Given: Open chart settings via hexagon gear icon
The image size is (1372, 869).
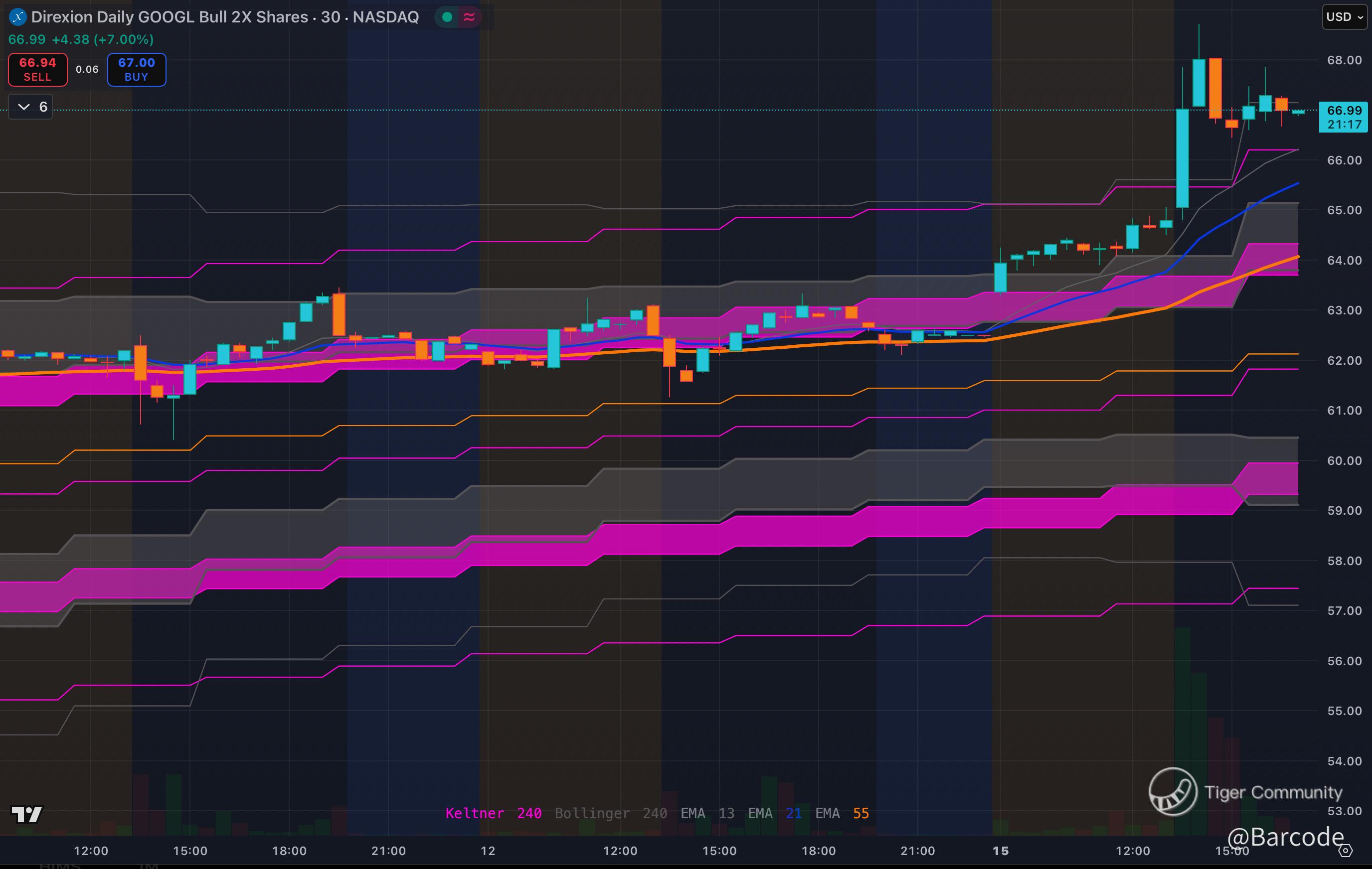Looking at the screenshot, I should 1345,851.
